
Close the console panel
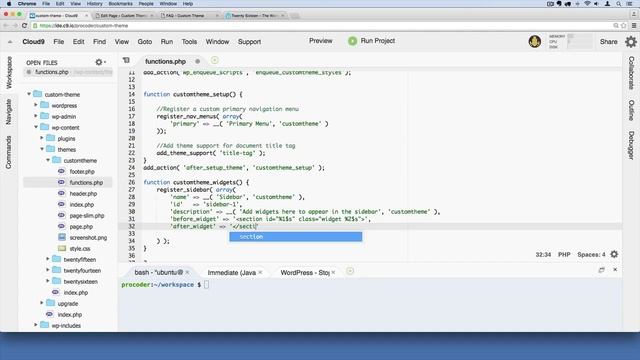point(615,269)
